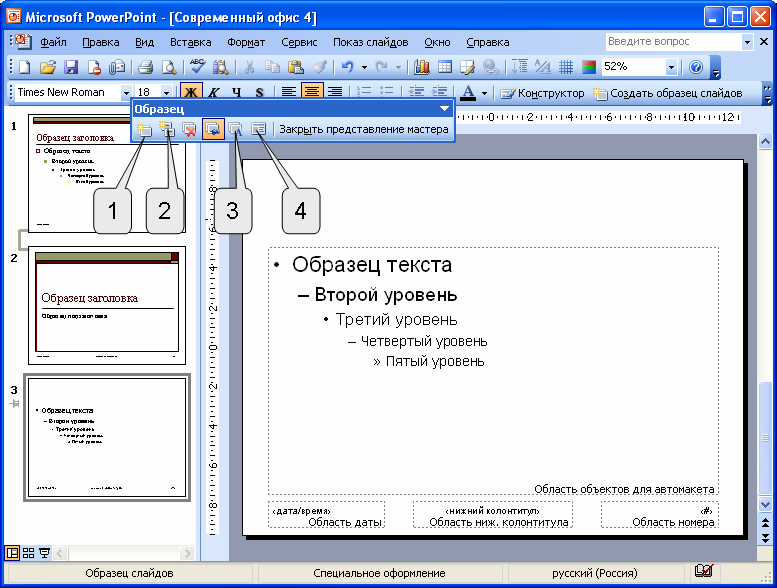Click the spelling status book icon
Image resolution: width=777 pixels, height=588 pixels.
[704, 571]
